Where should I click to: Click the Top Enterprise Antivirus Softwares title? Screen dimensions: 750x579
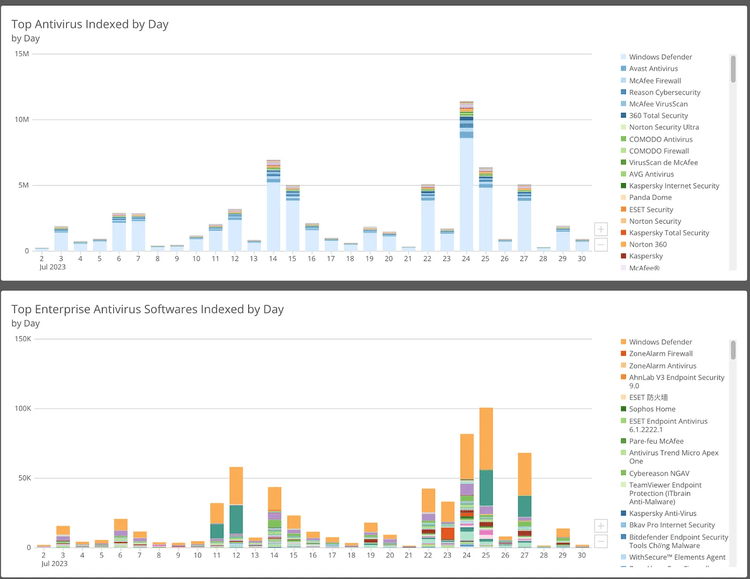click(x=147, y=309)
